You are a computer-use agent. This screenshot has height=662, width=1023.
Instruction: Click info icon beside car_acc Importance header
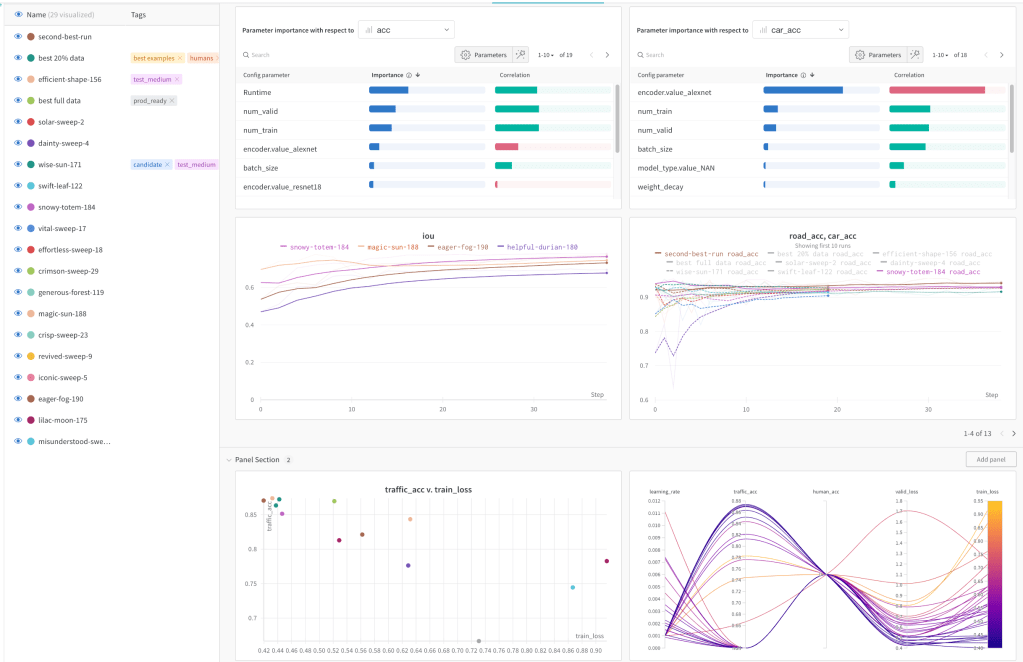[x=804, y=75]
